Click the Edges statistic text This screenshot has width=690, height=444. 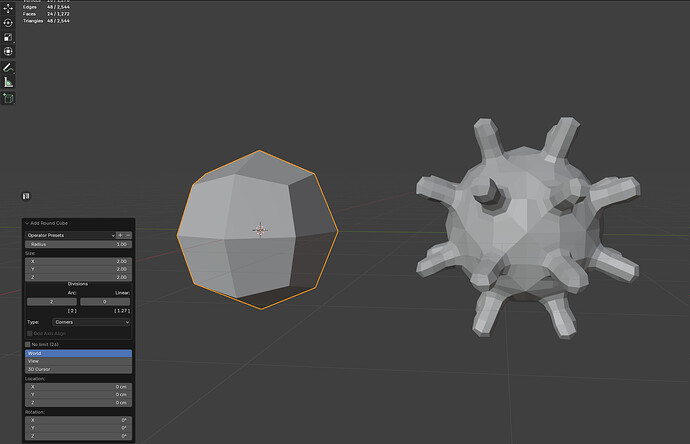coord(46,7)
